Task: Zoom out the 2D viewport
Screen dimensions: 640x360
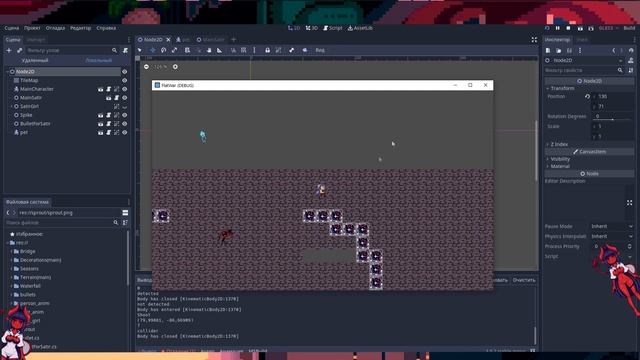Action: (x=147, y=67)
